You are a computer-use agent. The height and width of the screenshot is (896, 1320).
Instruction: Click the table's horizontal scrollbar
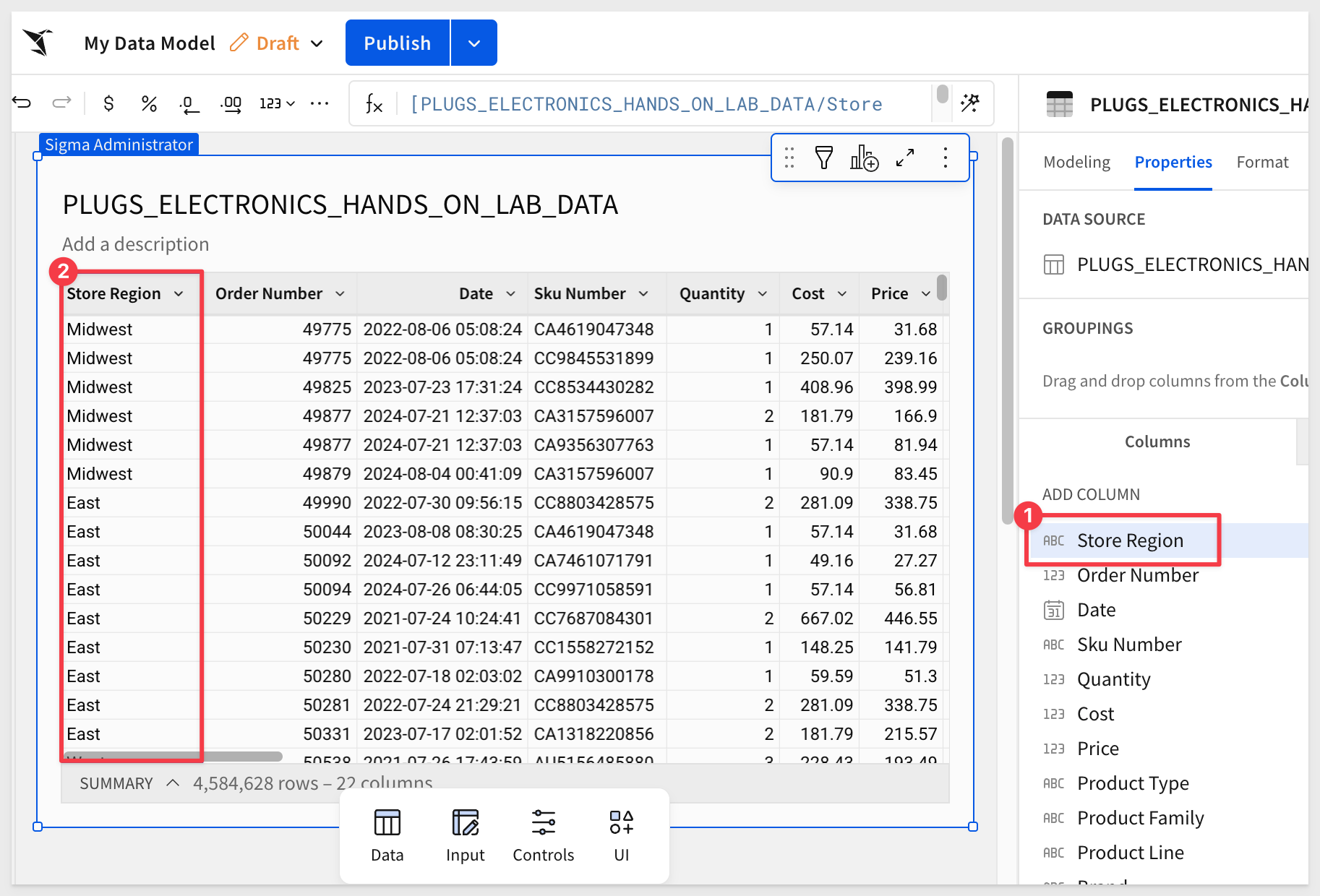173,757
